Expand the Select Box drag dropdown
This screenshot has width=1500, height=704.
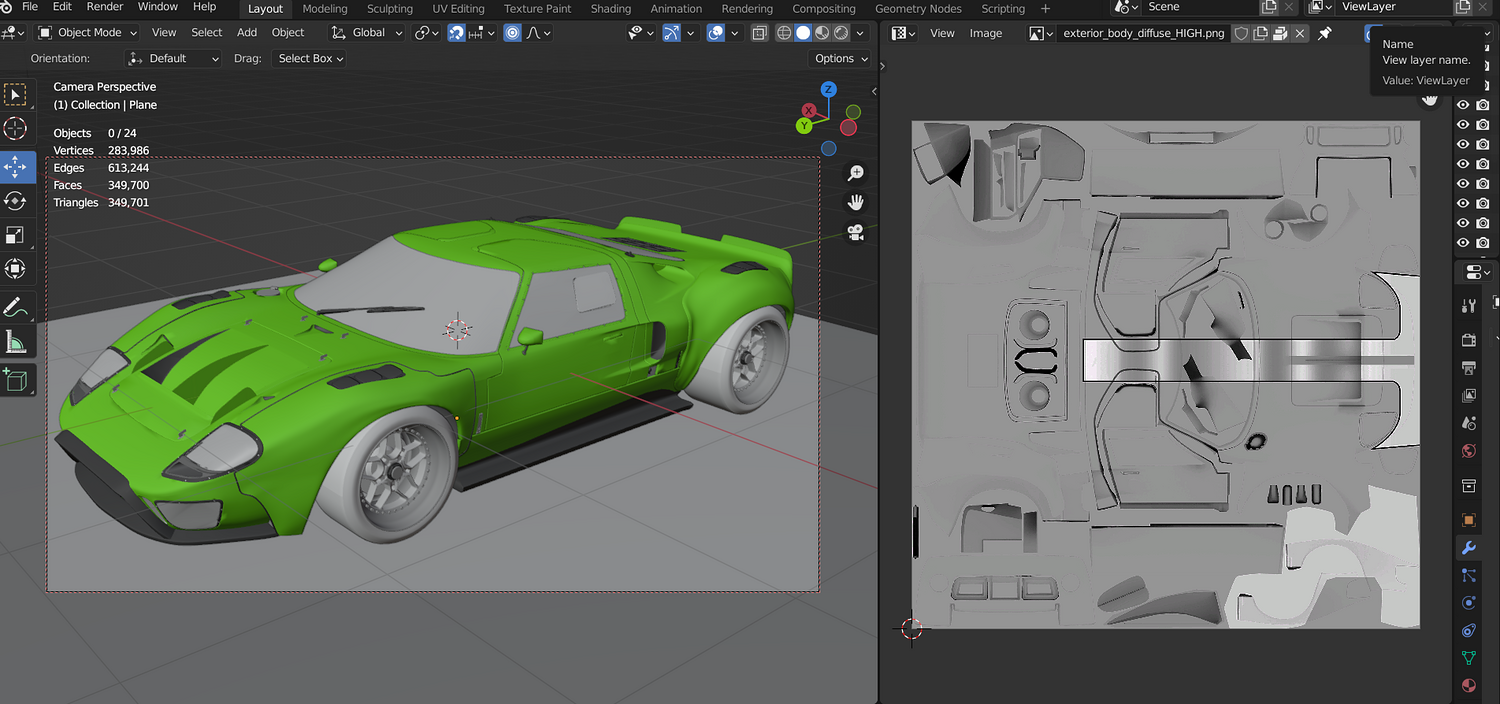pos(310,59)
